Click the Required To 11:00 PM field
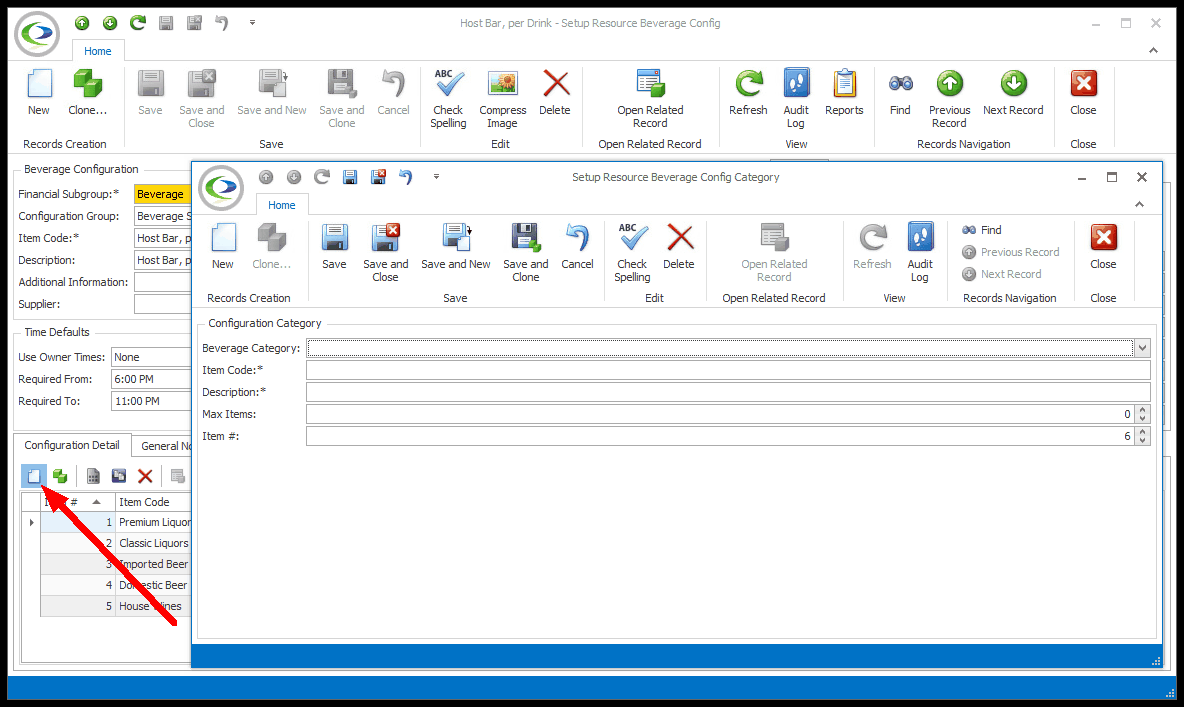Screen dimensions: 1184x707 (151, 401)
